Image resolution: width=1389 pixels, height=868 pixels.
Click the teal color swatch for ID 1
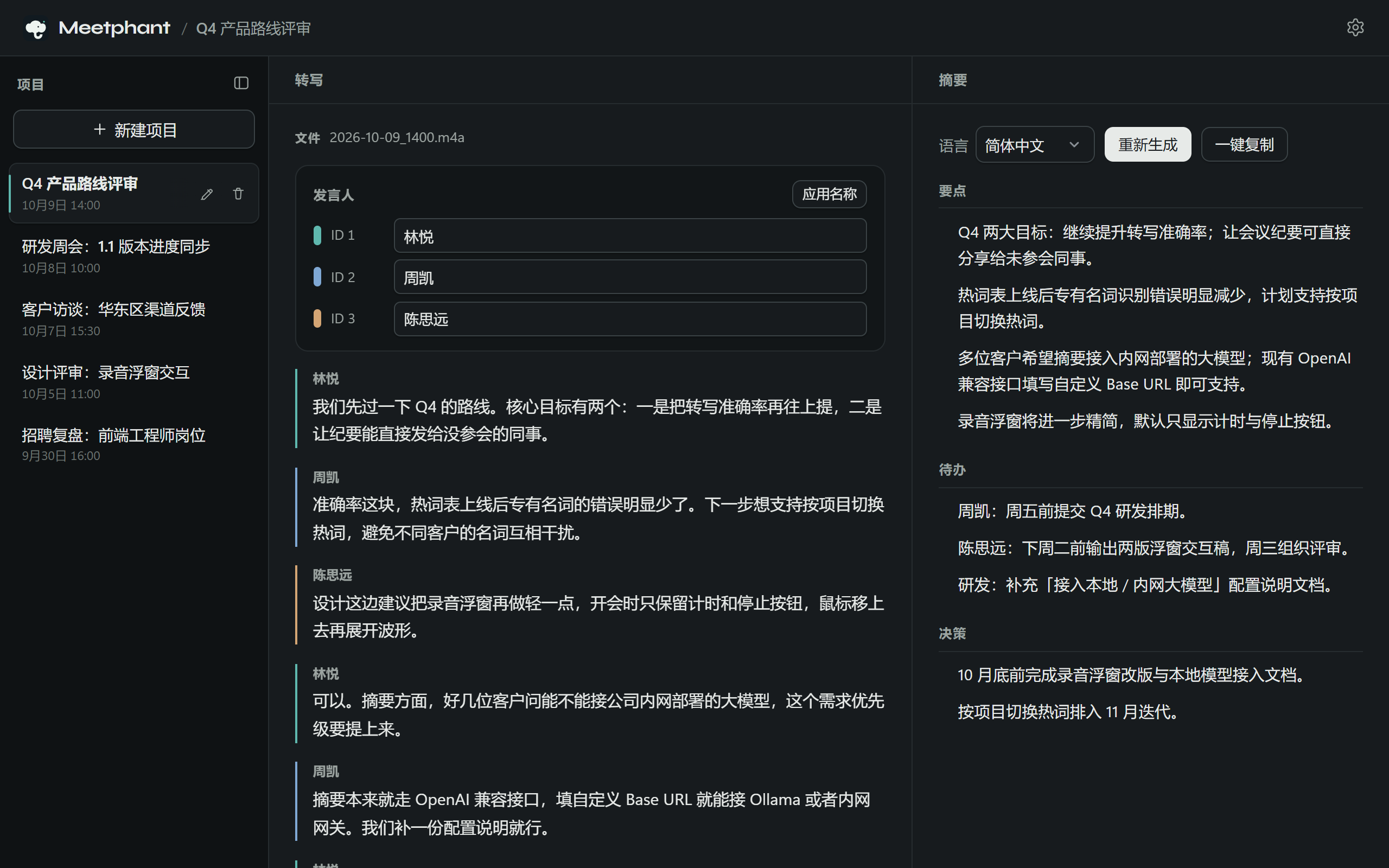(x=317, y=235)
